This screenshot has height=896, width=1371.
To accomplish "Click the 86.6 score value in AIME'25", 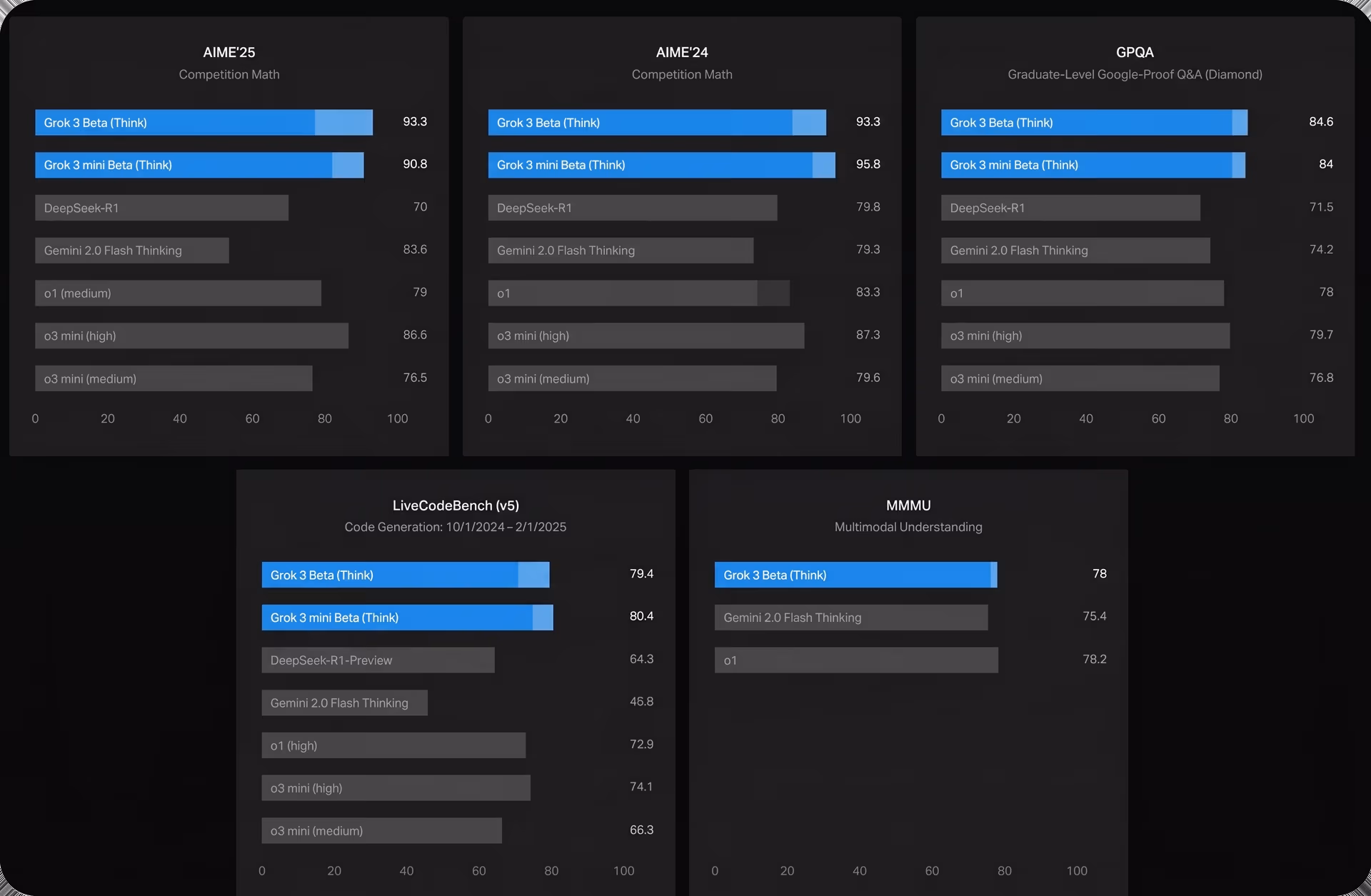I will [x=415, y=335].
